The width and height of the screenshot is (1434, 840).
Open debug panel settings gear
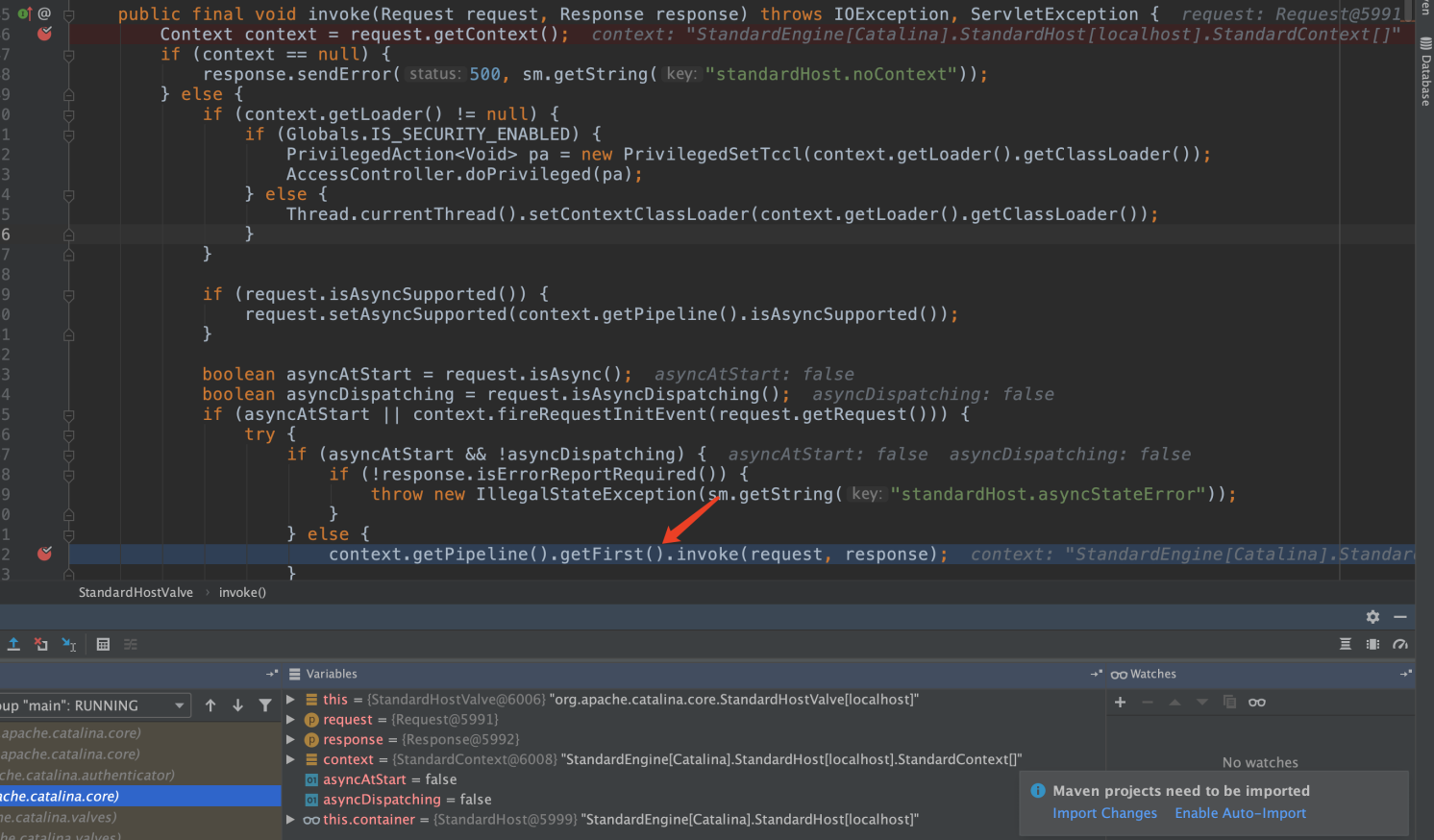[x=1372, y=617]
